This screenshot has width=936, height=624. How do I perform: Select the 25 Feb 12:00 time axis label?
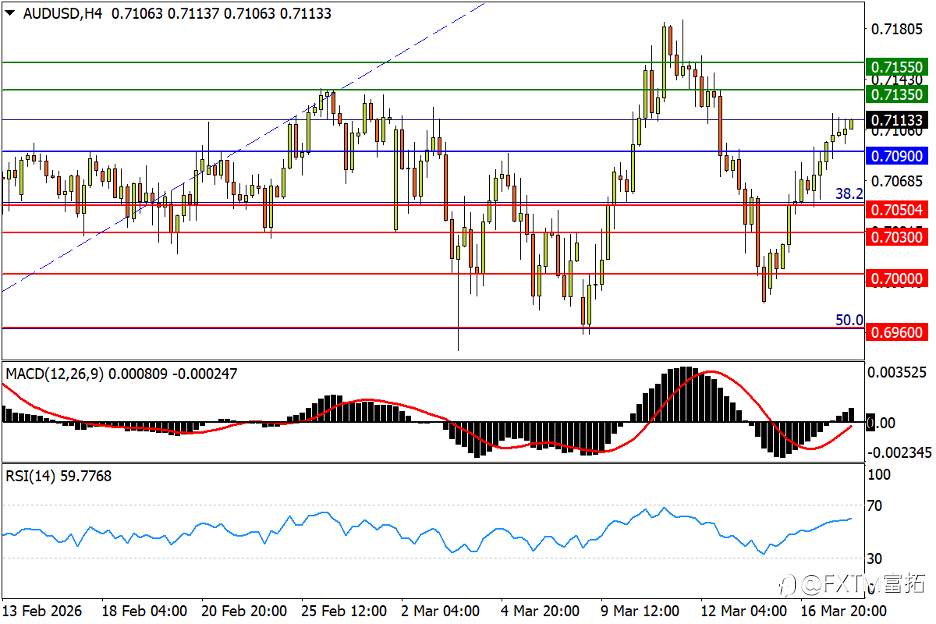pyautogui.click(x=344, y=611)
